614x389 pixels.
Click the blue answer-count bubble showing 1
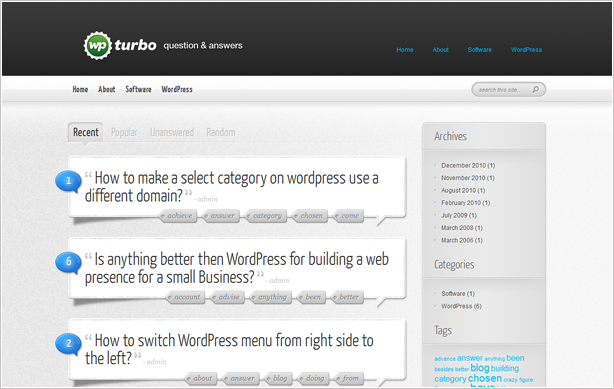click(68, 181)
